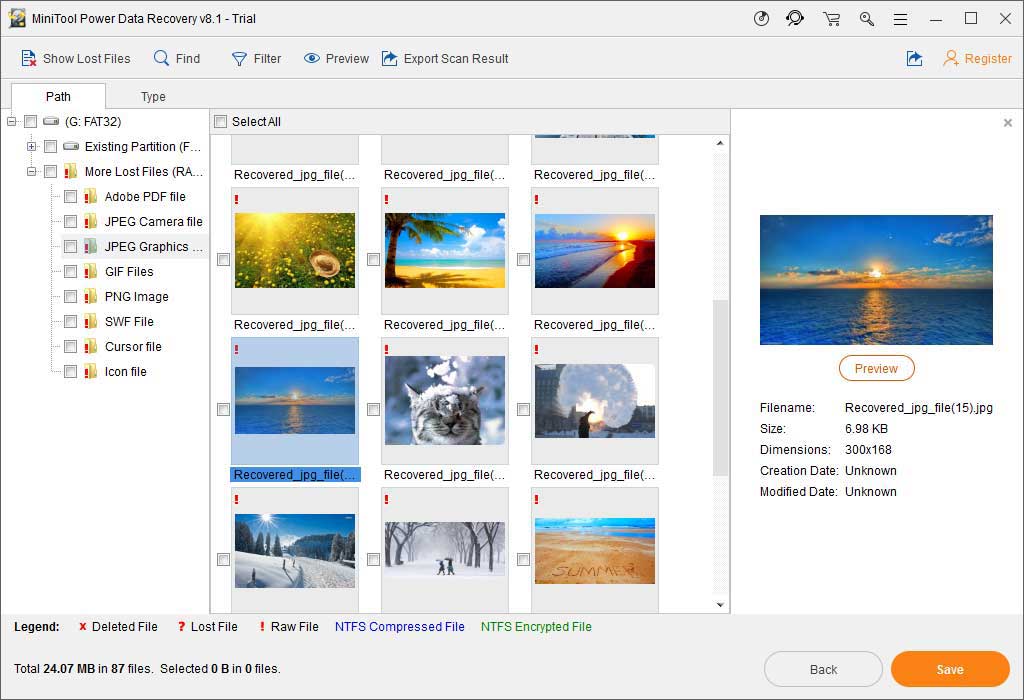Viewport: 1024px width, 700px height.
Task: Click the key registration icon in title bar
Action: (866, 19)
